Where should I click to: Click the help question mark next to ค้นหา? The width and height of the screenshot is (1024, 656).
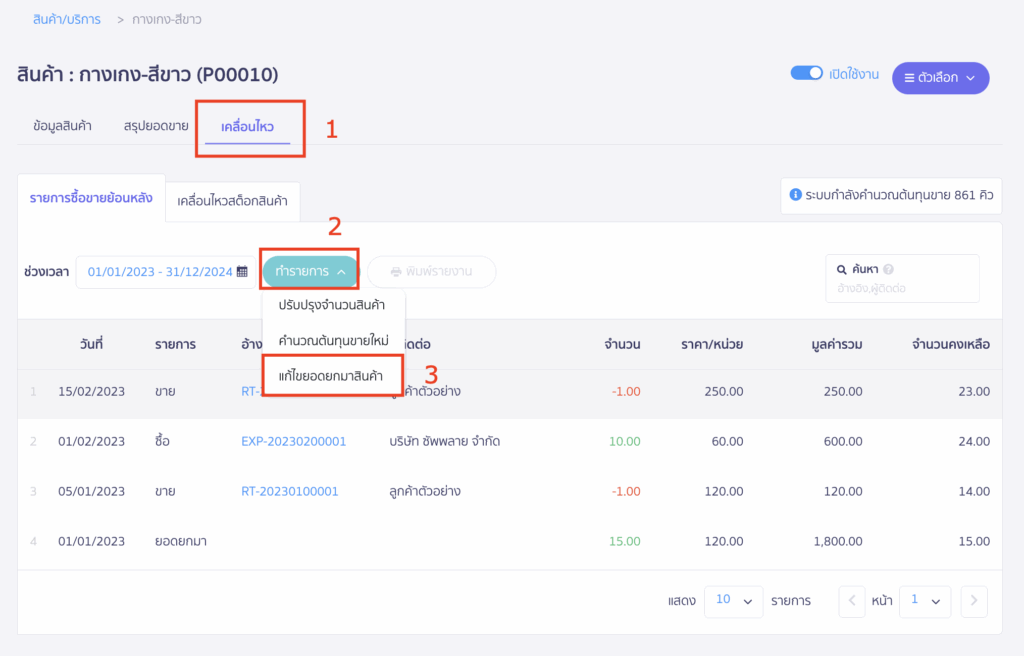(x=888, y=269)
